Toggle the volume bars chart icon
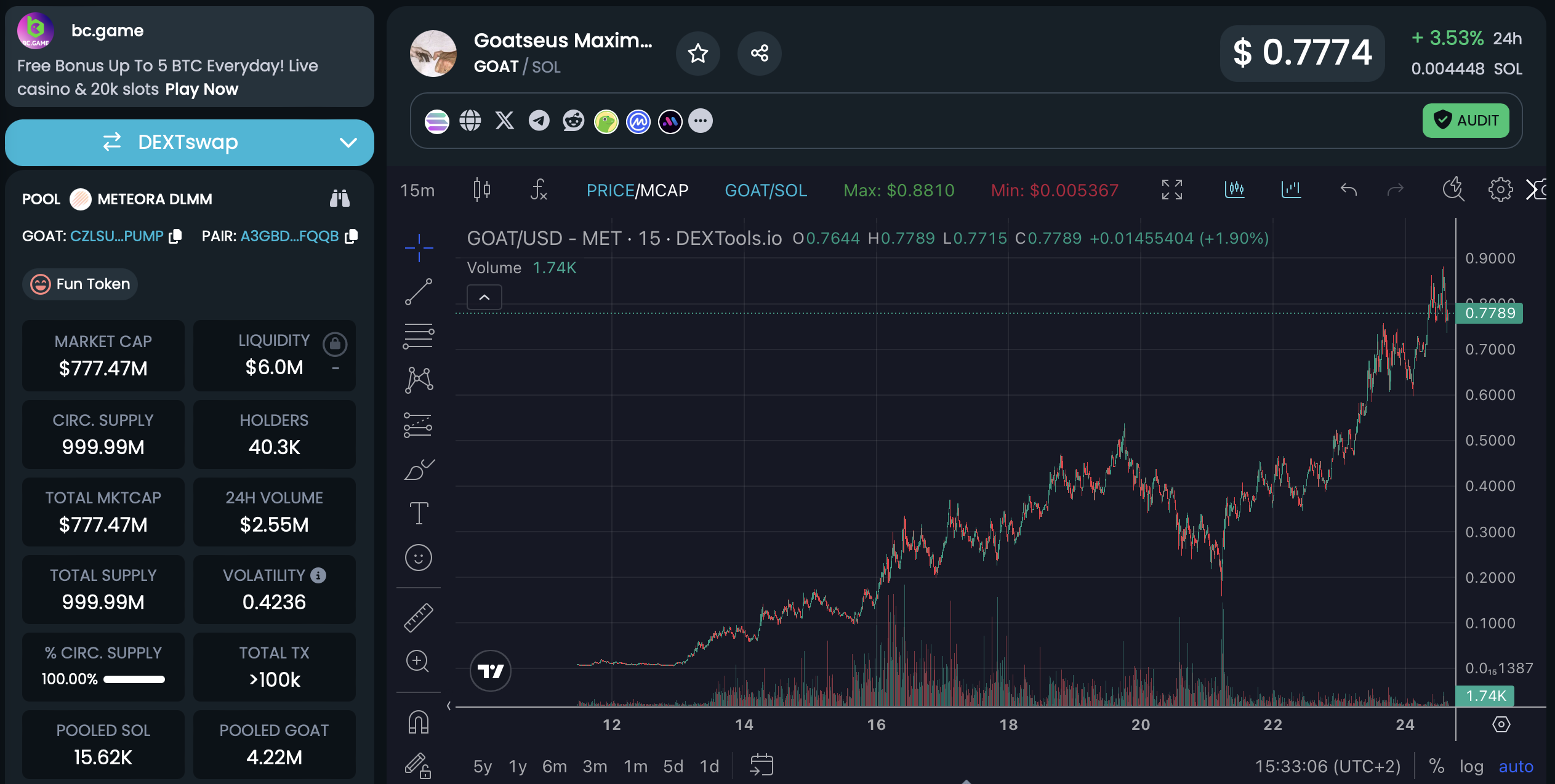Viewport: 1555px width, 784px height. (1291, 190)
